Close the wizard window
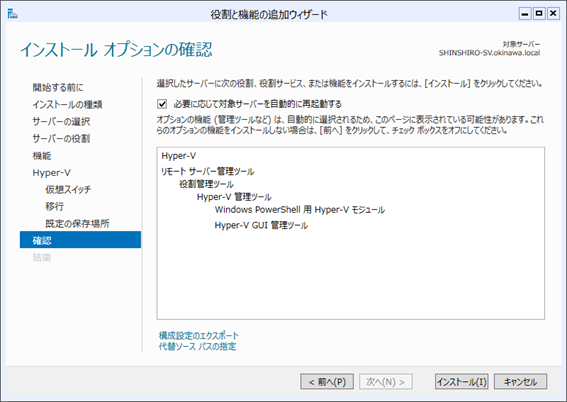 click(553, 14)
